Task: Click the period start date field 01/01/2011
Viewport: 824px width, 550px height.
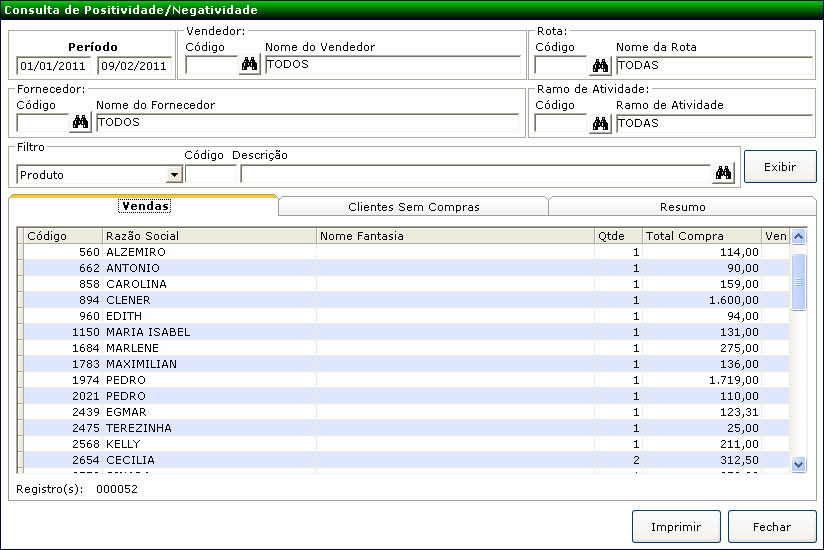Action: click(53, 66)
